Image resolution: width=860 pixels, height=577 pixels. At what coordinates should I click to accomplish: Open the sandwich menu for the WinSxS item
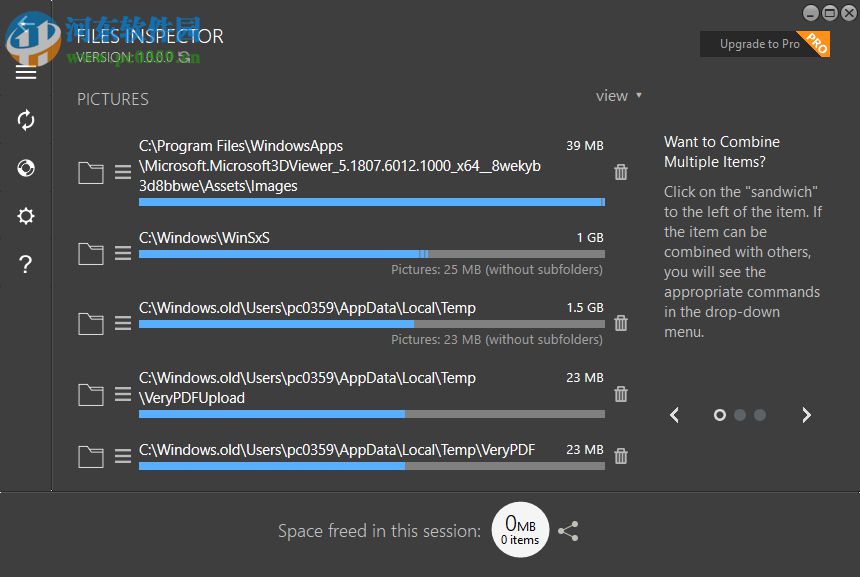(x=122, y=253)
